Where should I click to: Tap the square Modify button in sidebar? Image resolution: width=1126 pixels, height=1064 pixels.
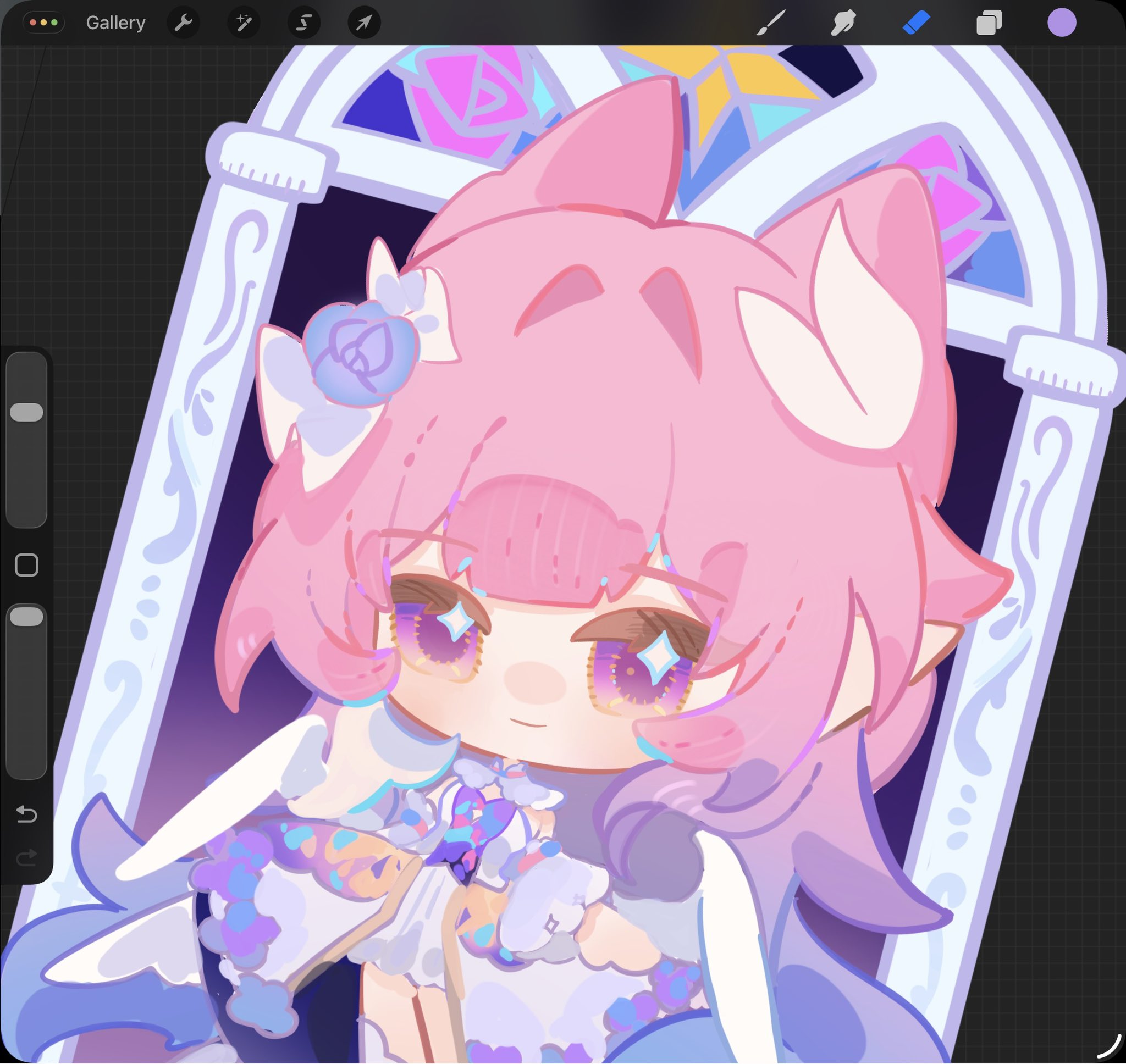[26, 566]
